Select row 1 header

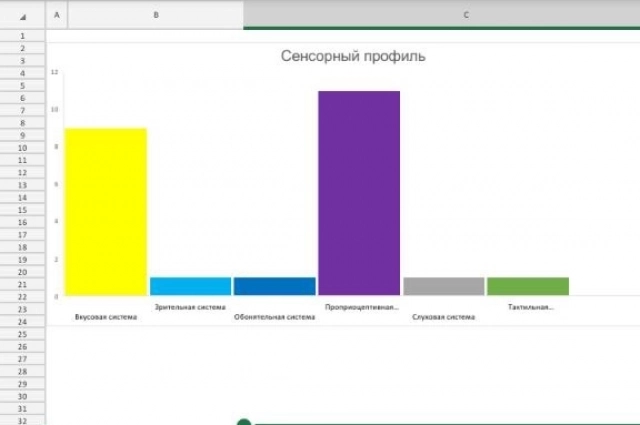click(22, 36)
